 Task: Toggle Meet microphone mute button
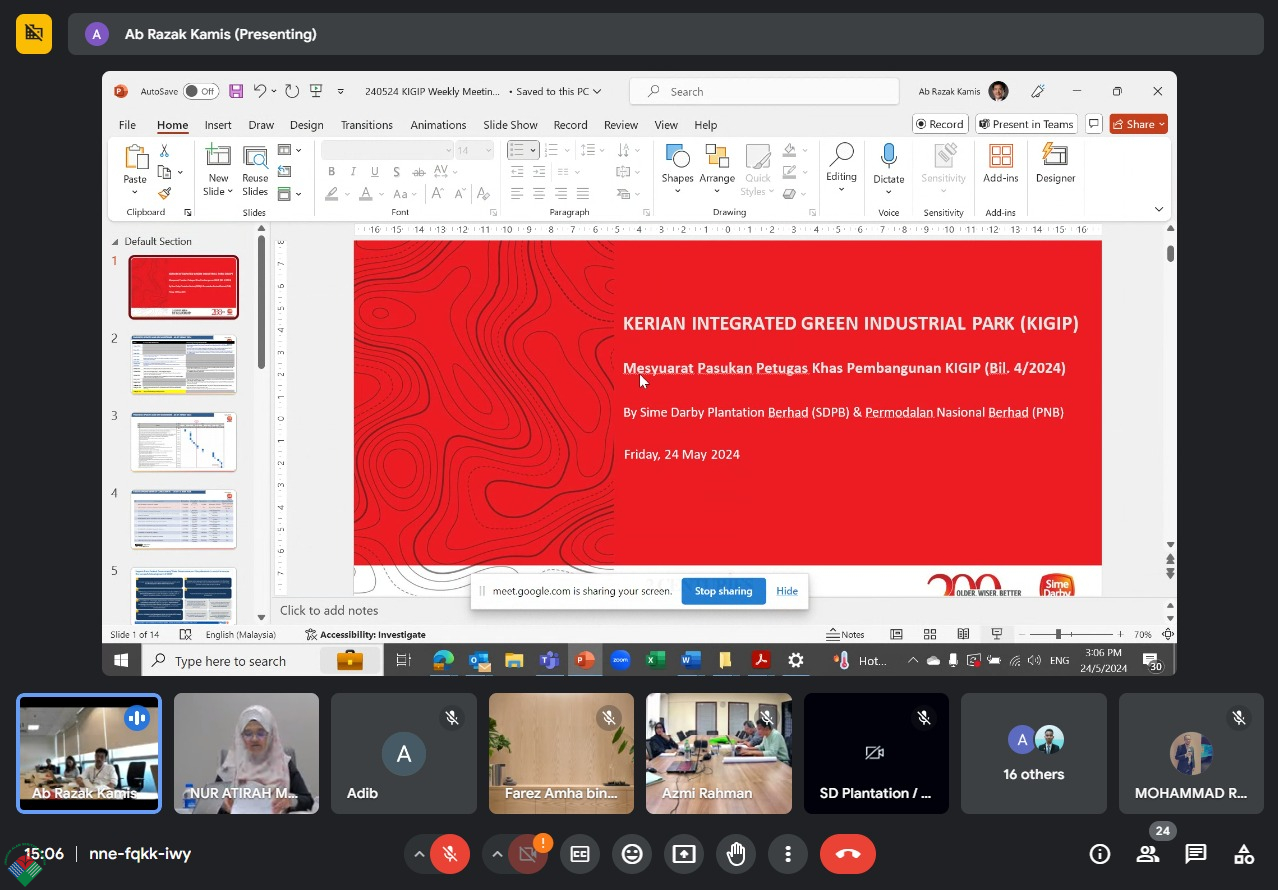(x=450, y=854)
